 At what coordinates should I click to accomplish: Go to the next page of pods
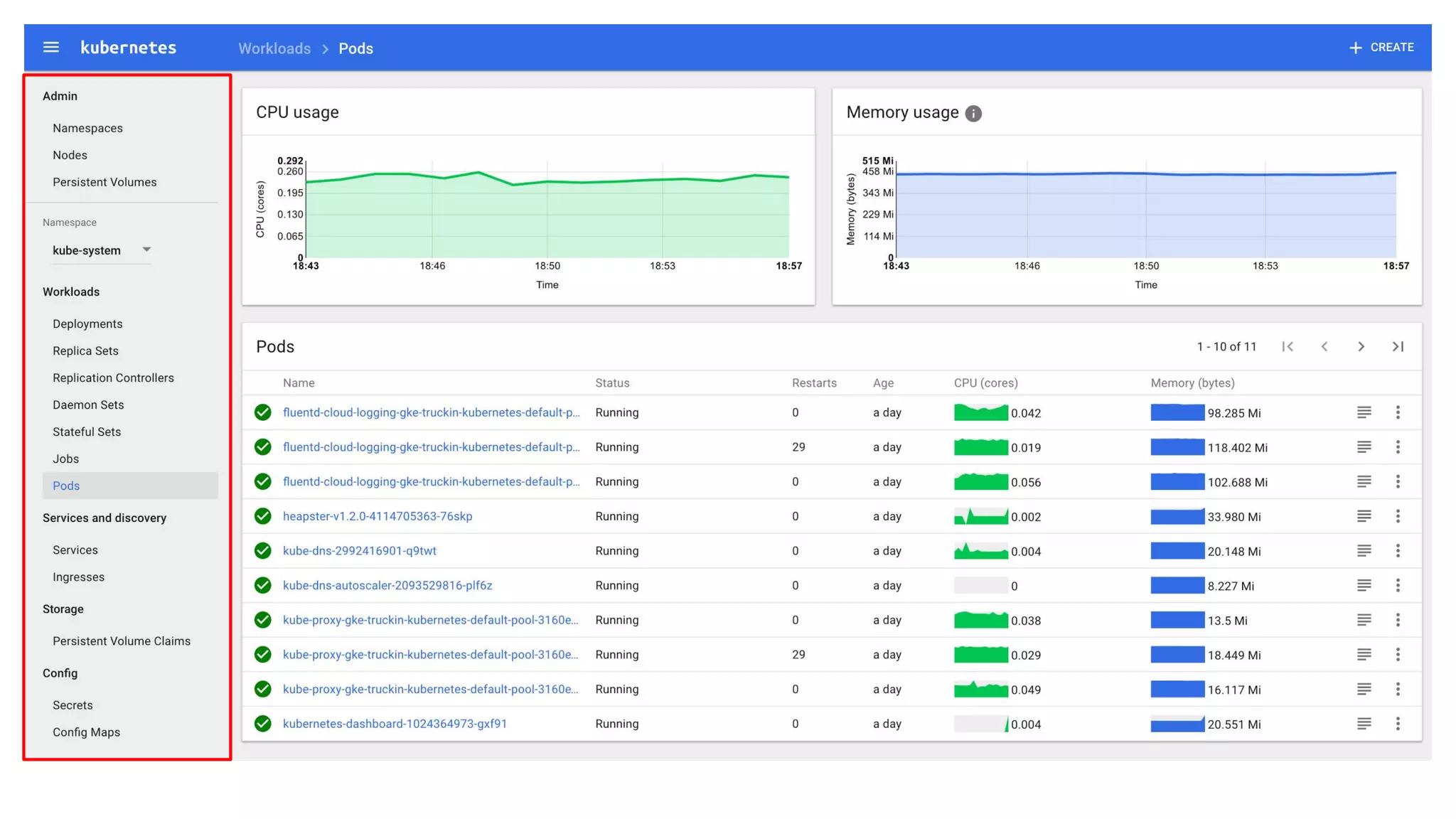click(1361, 347)
